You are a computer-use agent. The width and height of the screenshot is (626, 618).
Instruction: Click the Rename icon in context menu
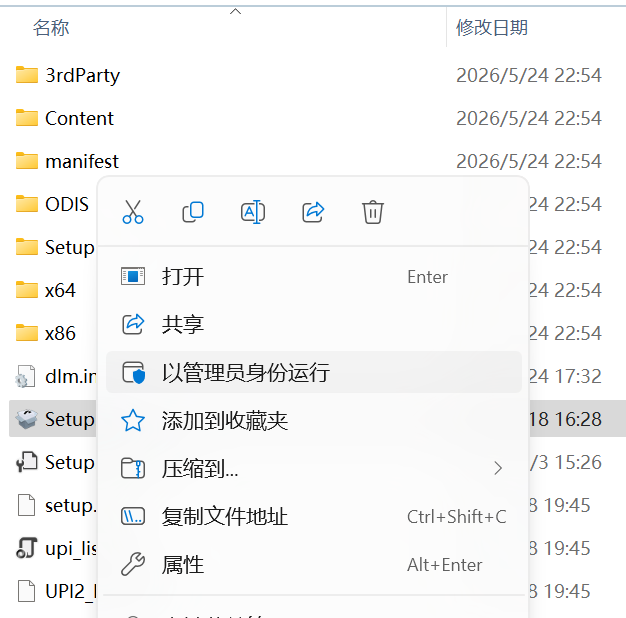[x=253, y=212]
